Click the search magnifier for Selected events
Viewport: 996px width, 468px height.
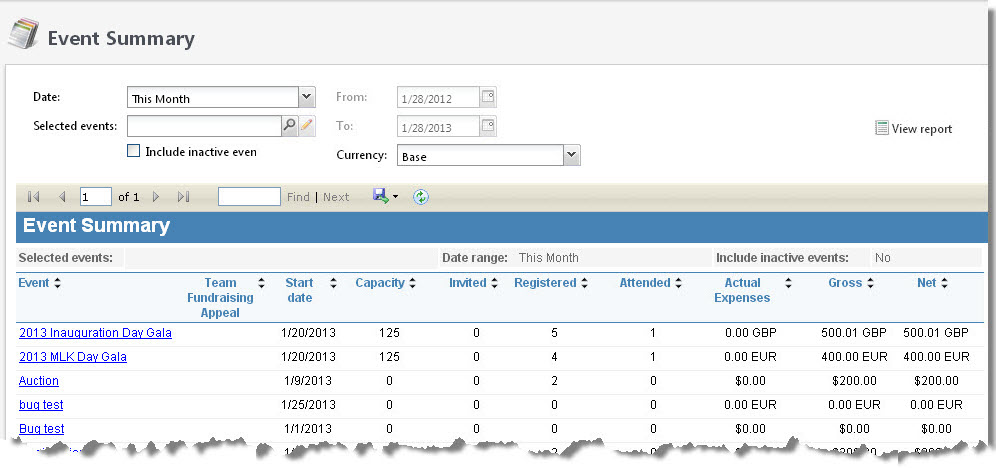click(290, 126)
